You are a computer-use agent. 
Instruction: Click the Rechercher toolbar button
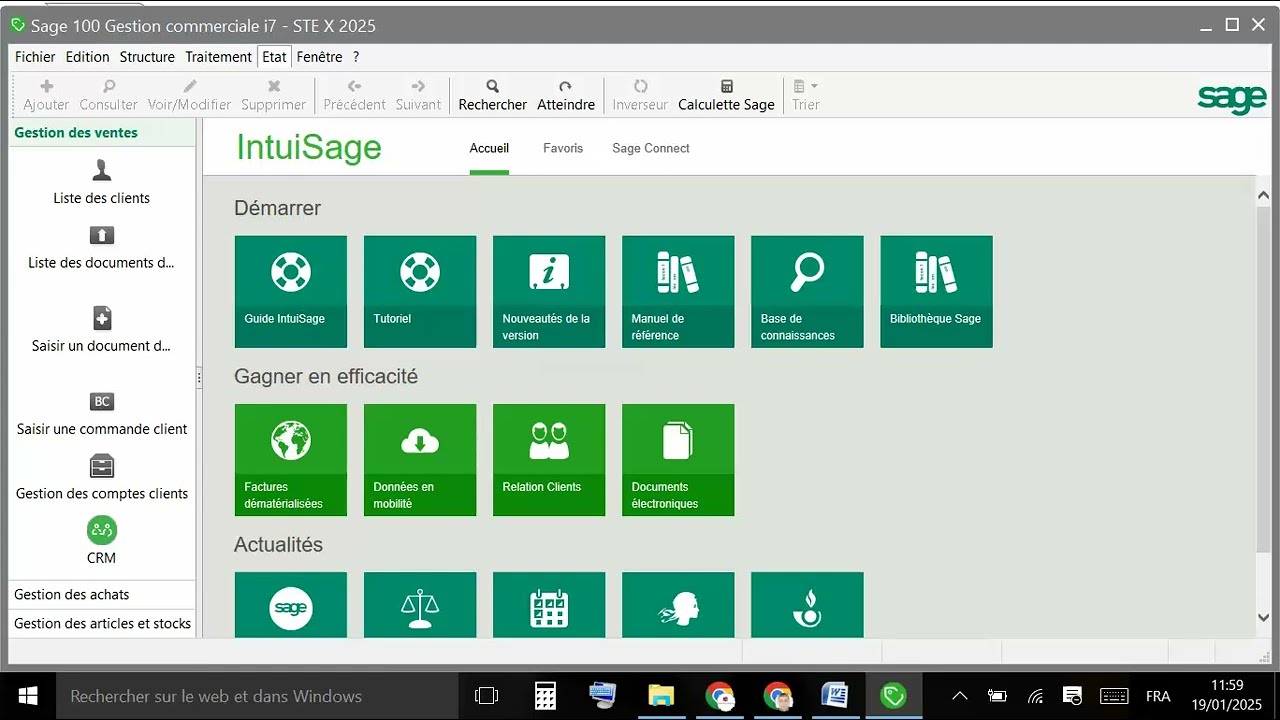(493, 96)
